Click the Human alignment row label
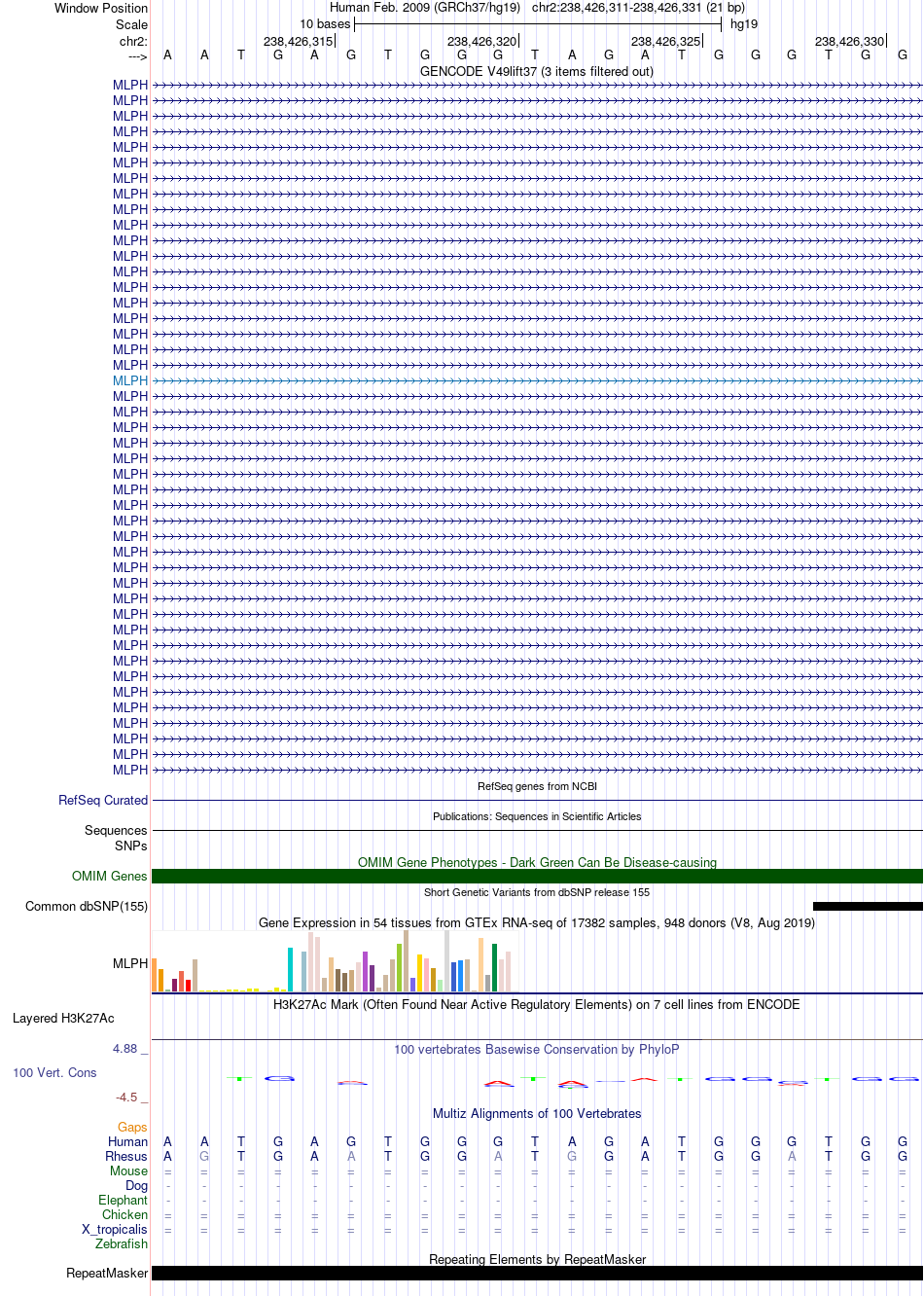The image size is (924, 1296). (x=128, y=1141)
